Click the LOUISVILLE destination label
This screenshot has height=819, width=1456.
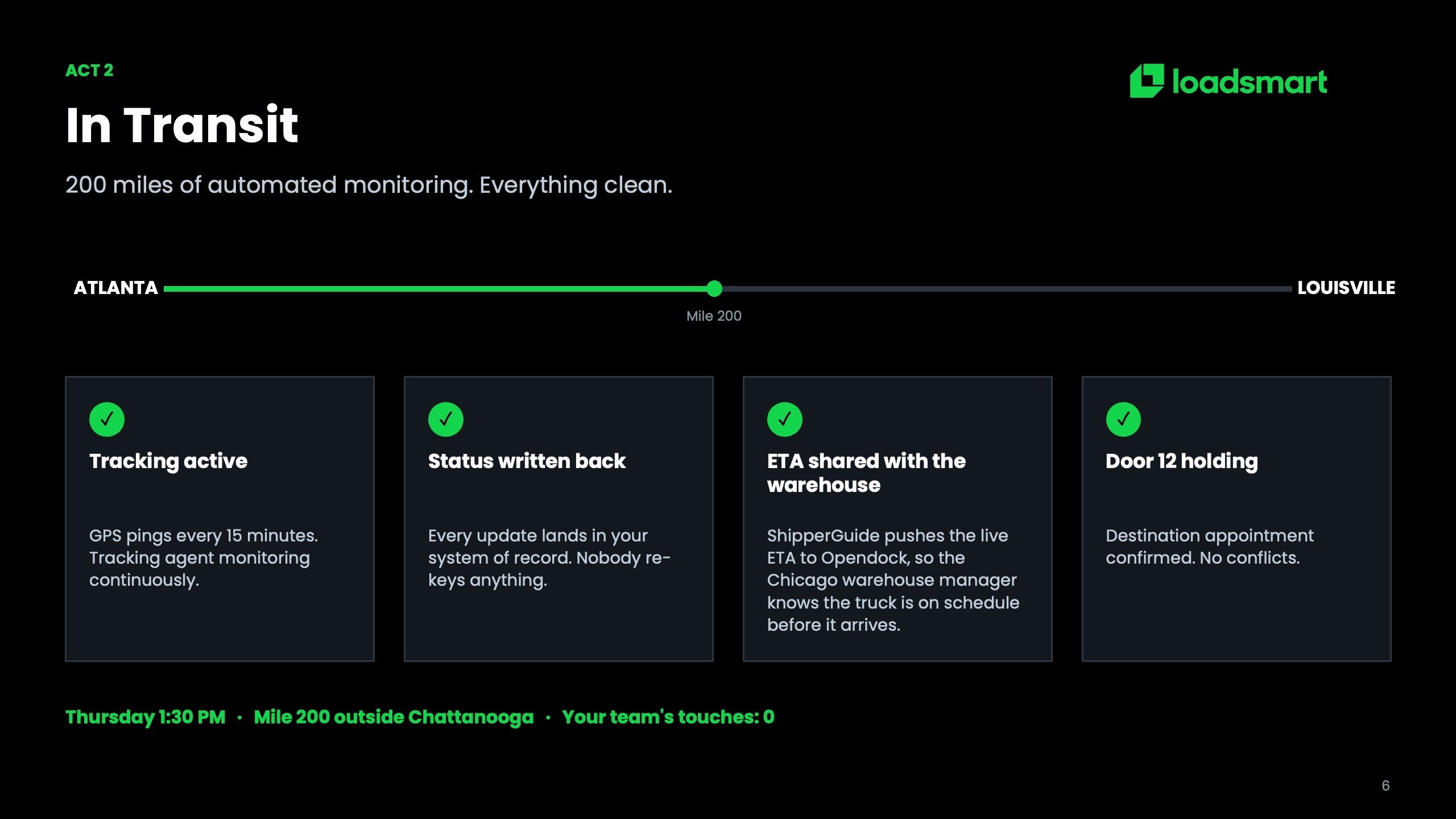coord(1346,288)
